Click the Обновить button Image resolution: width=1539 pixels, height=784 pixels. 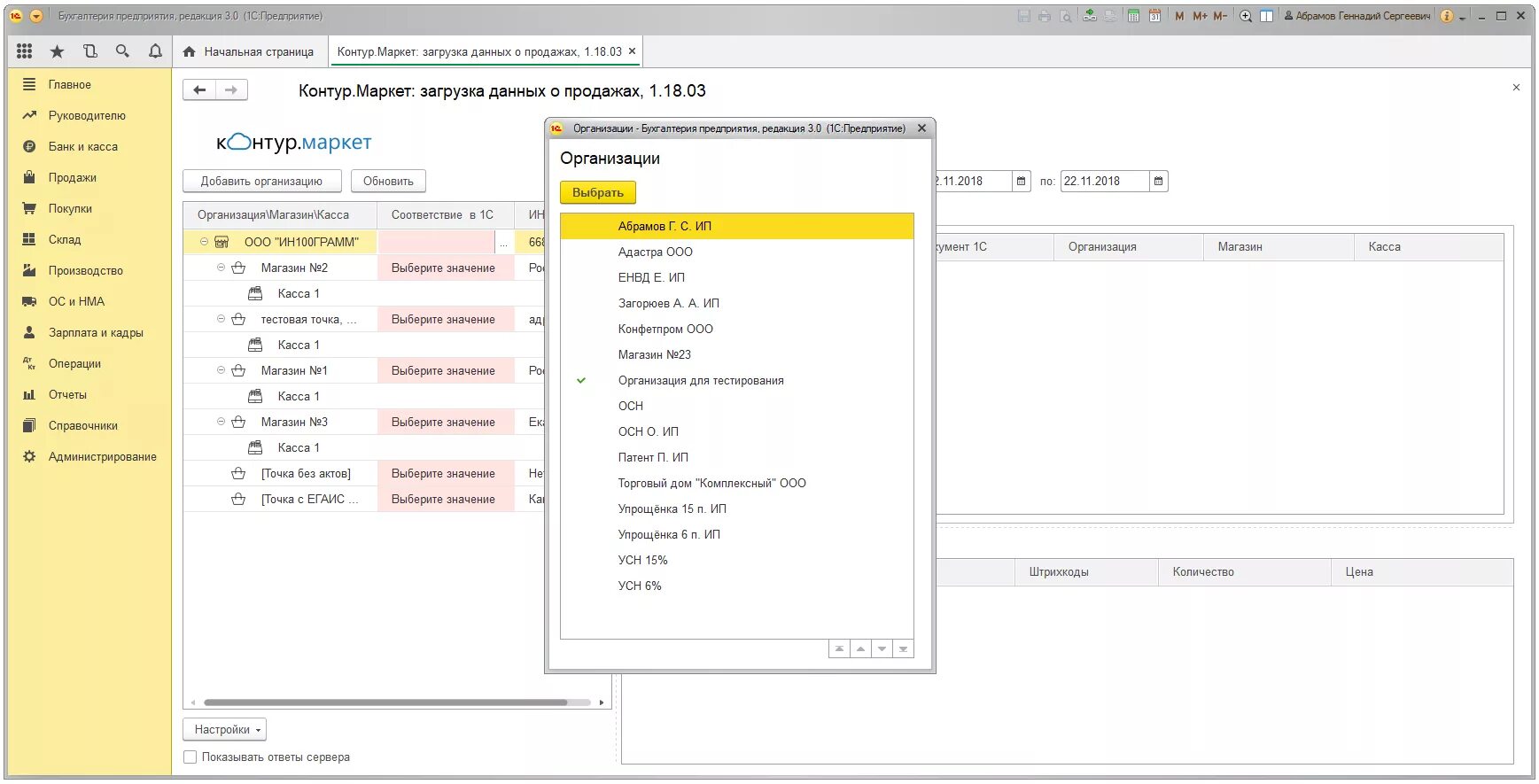[x=388, y=181]
